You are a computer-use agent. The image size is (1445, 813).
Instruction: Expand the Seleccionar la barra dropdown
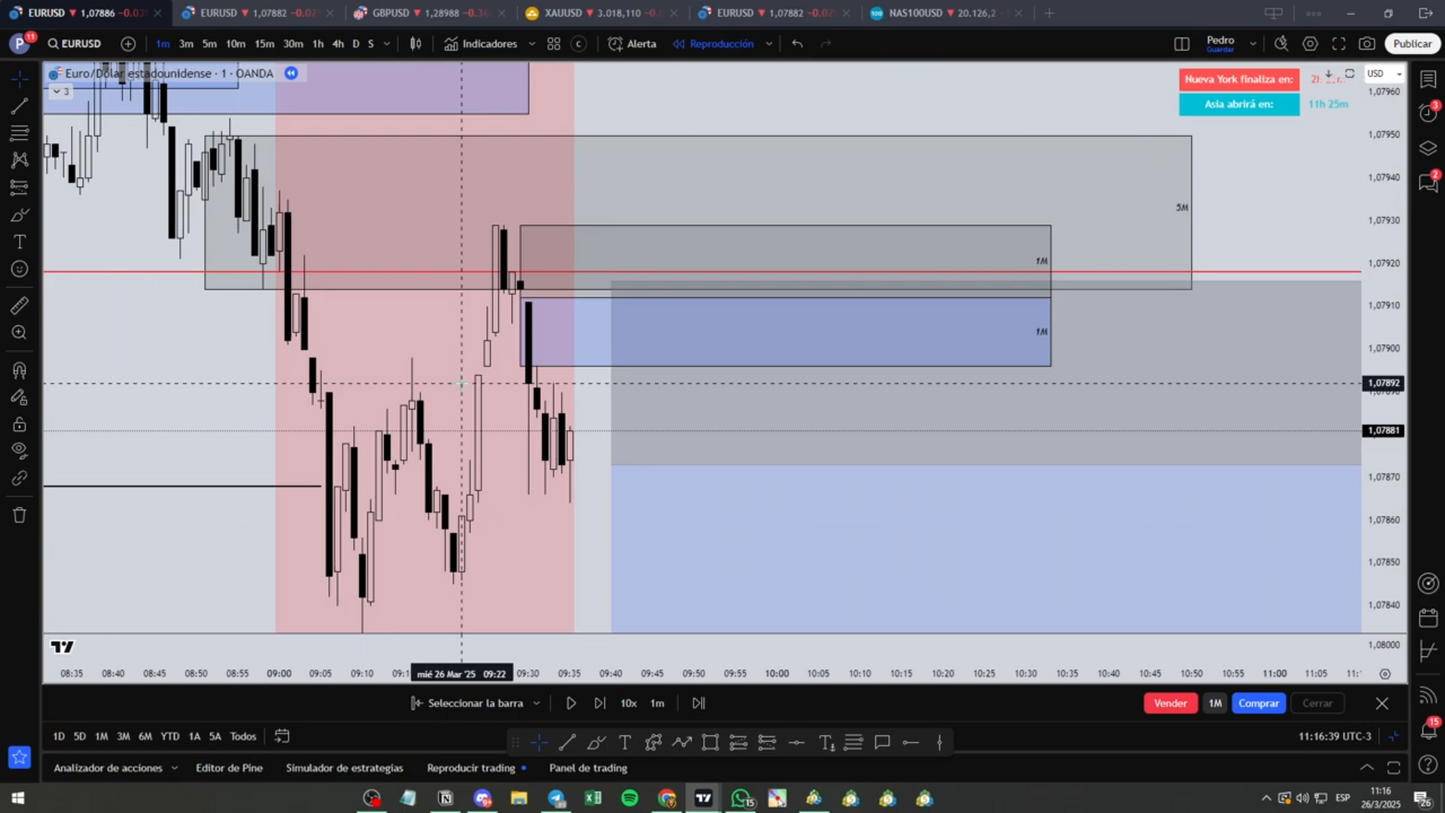537,704
